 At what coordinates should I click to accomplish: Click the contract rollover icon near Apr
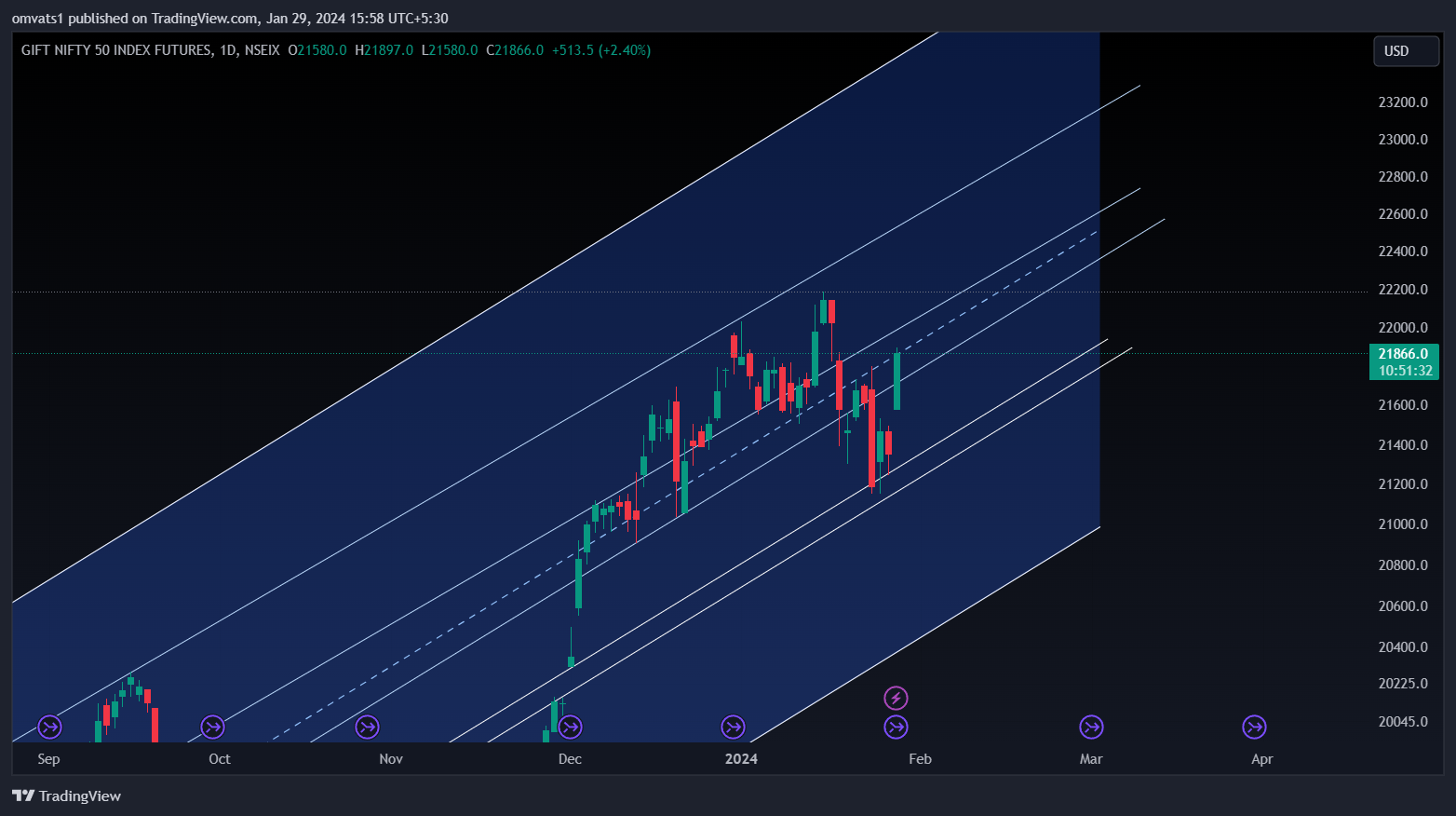(x=1255, y=727)
